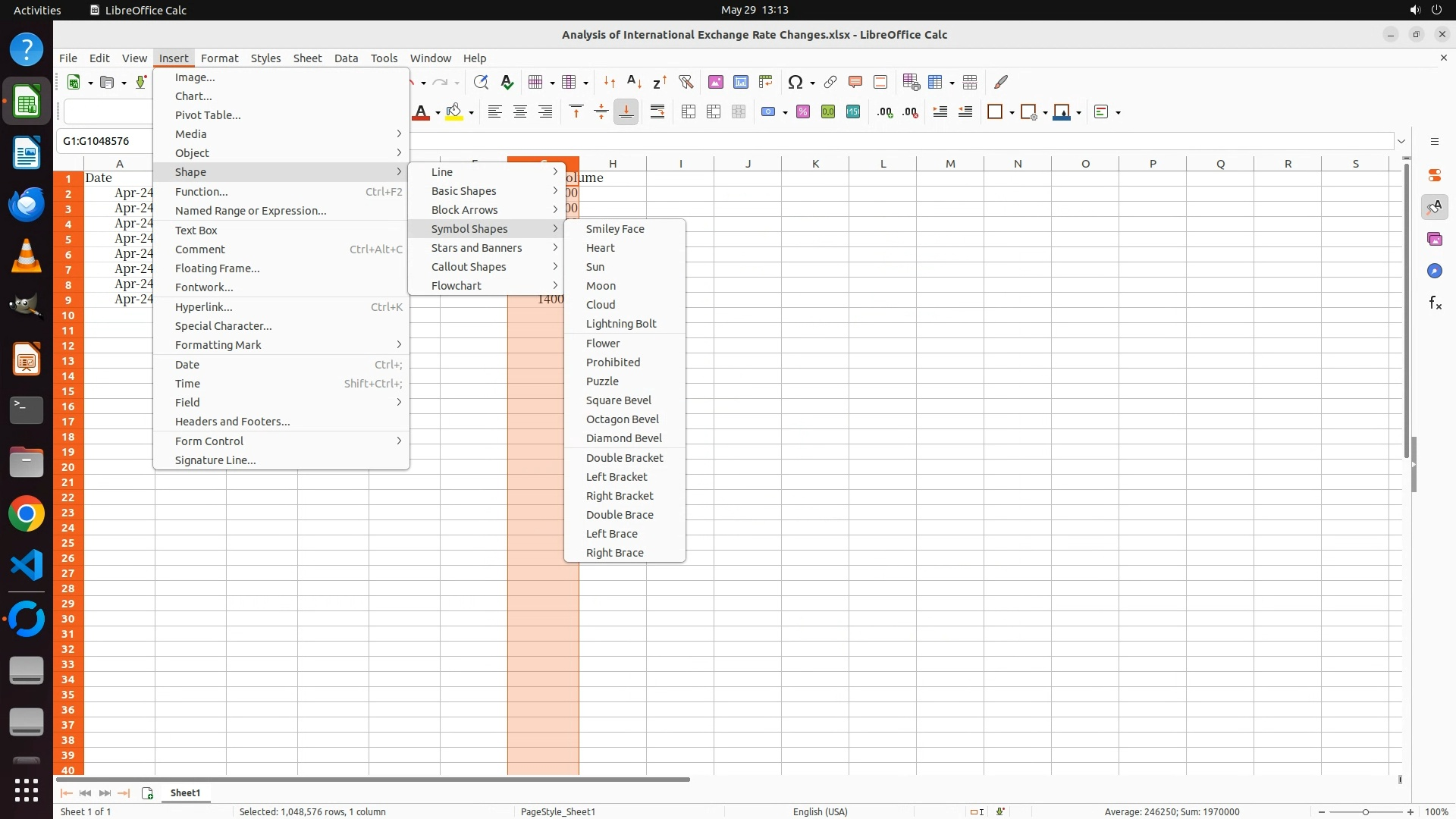Click the Add Decimal Place icon
The height and width of the screenshot is (819, 1456).
(x=885, y=112)
